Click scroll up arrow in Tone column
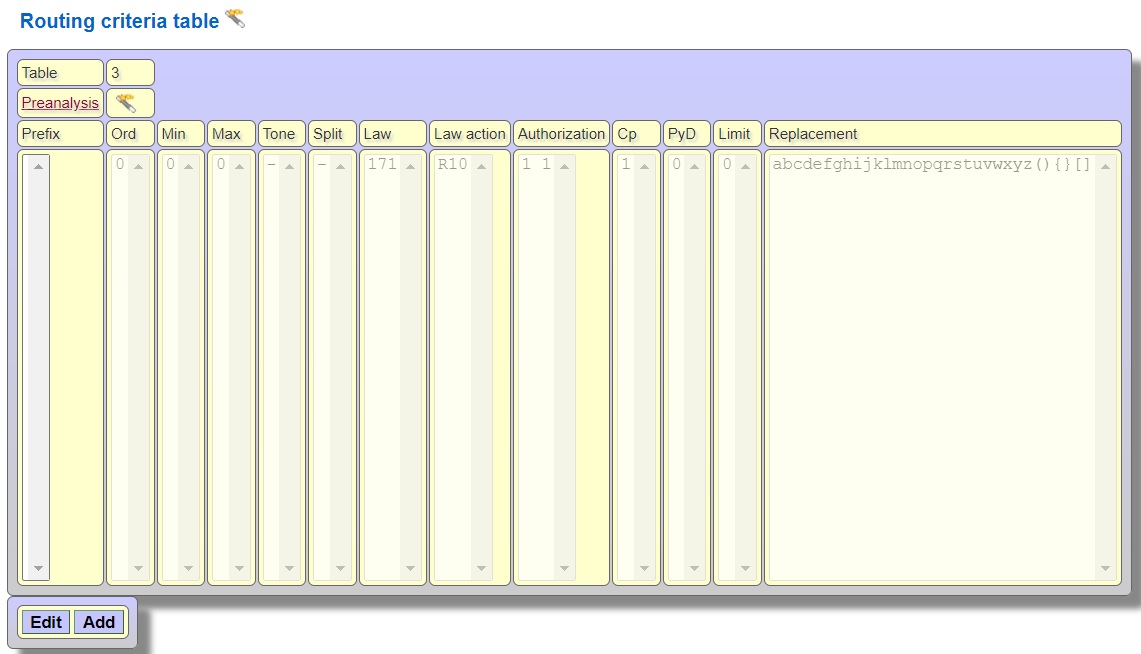Screen dimensions: 1141x654 290,166
